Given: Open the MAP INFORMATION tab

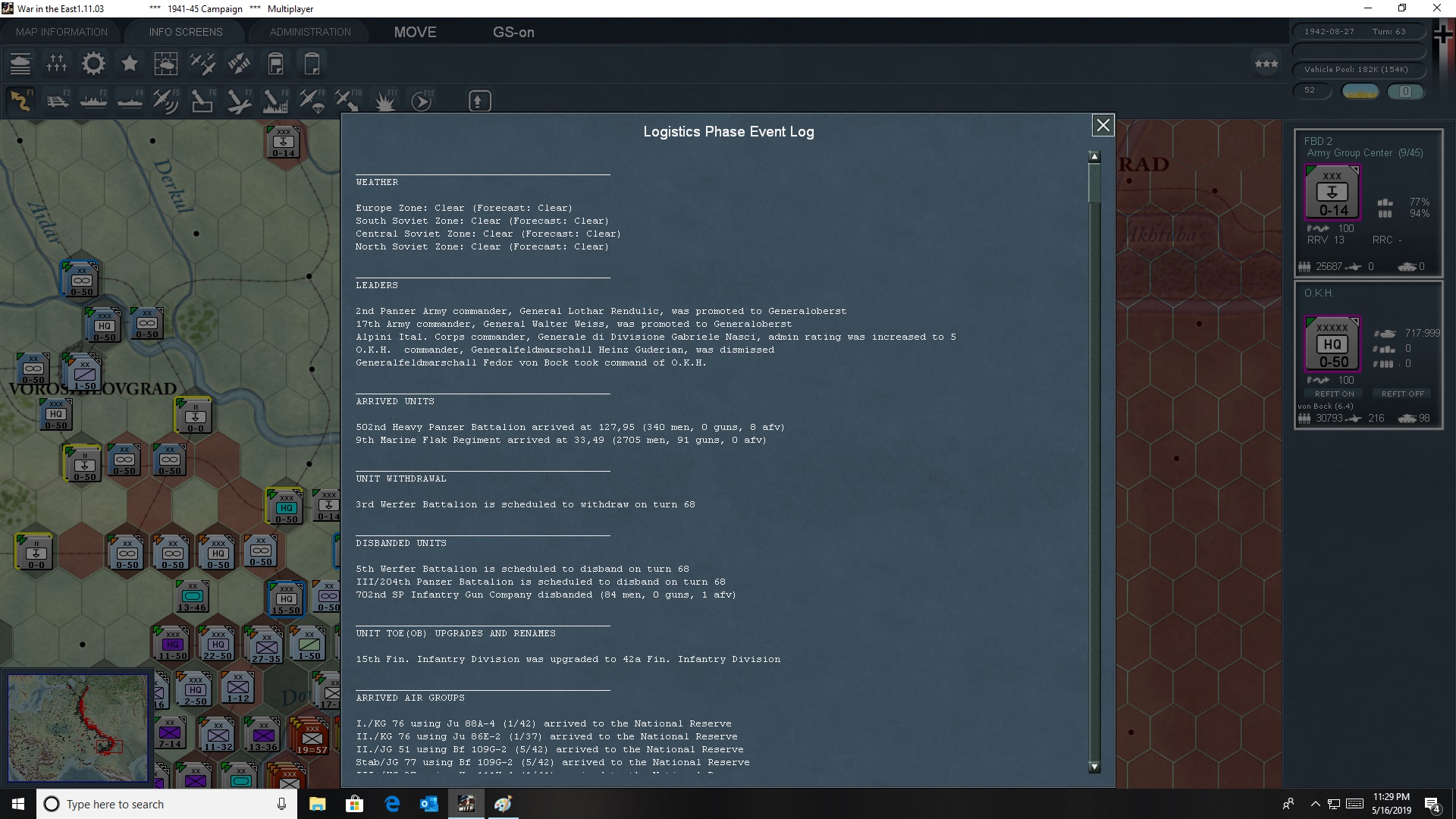Looking at the screenshot, I should [x=61, y=32].
